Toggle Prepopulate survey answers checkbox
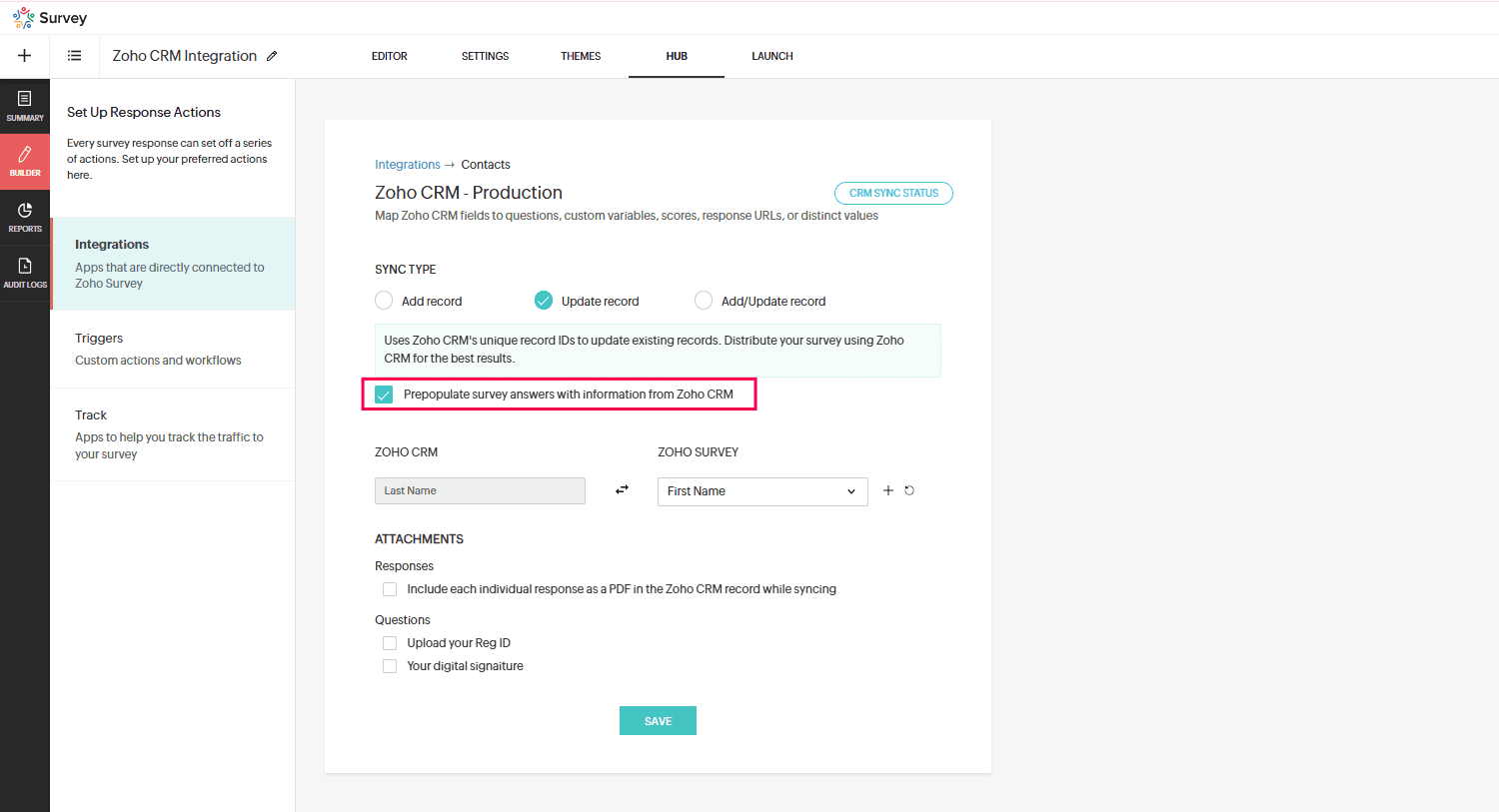This screenshot has width=1499, height=812. tap(384, 395)
